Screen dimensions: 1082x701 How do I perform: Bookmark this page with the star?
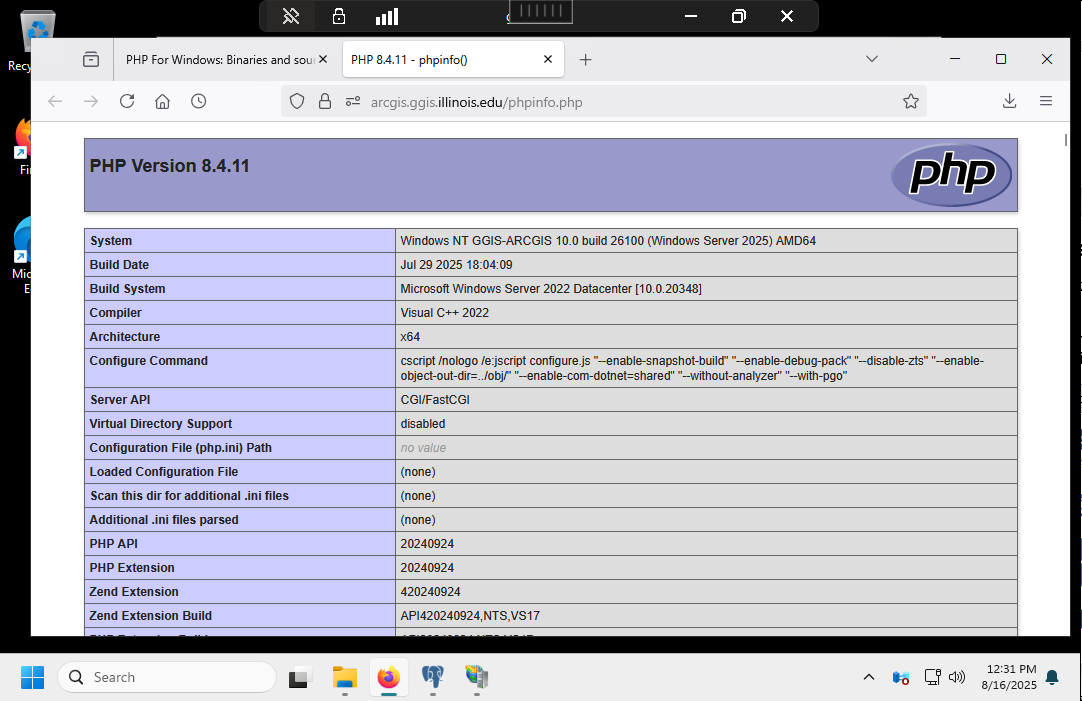point(910,101)
